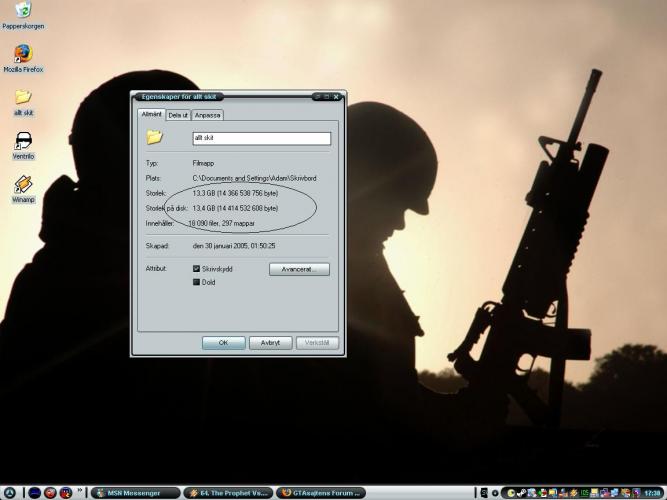Expand hidden system tray icons arrow
The height and width of the screenshot is (500, 667).
[497, 492]
